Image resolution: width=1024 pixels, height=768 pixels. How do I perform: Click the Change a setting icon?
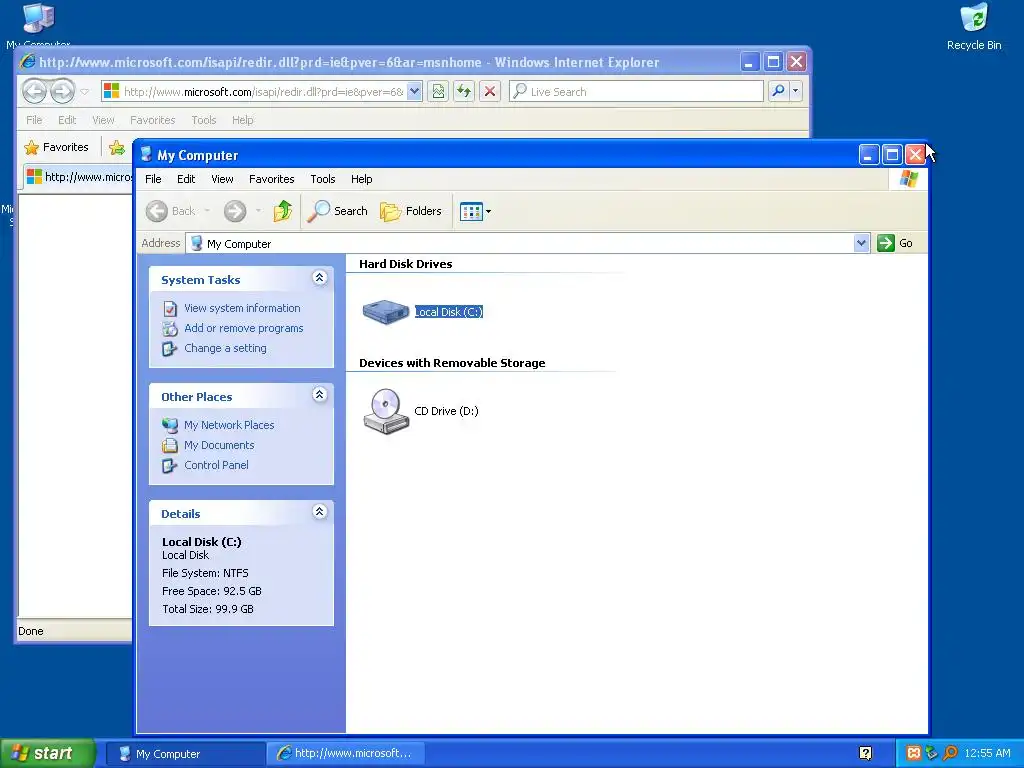[170, 349]
